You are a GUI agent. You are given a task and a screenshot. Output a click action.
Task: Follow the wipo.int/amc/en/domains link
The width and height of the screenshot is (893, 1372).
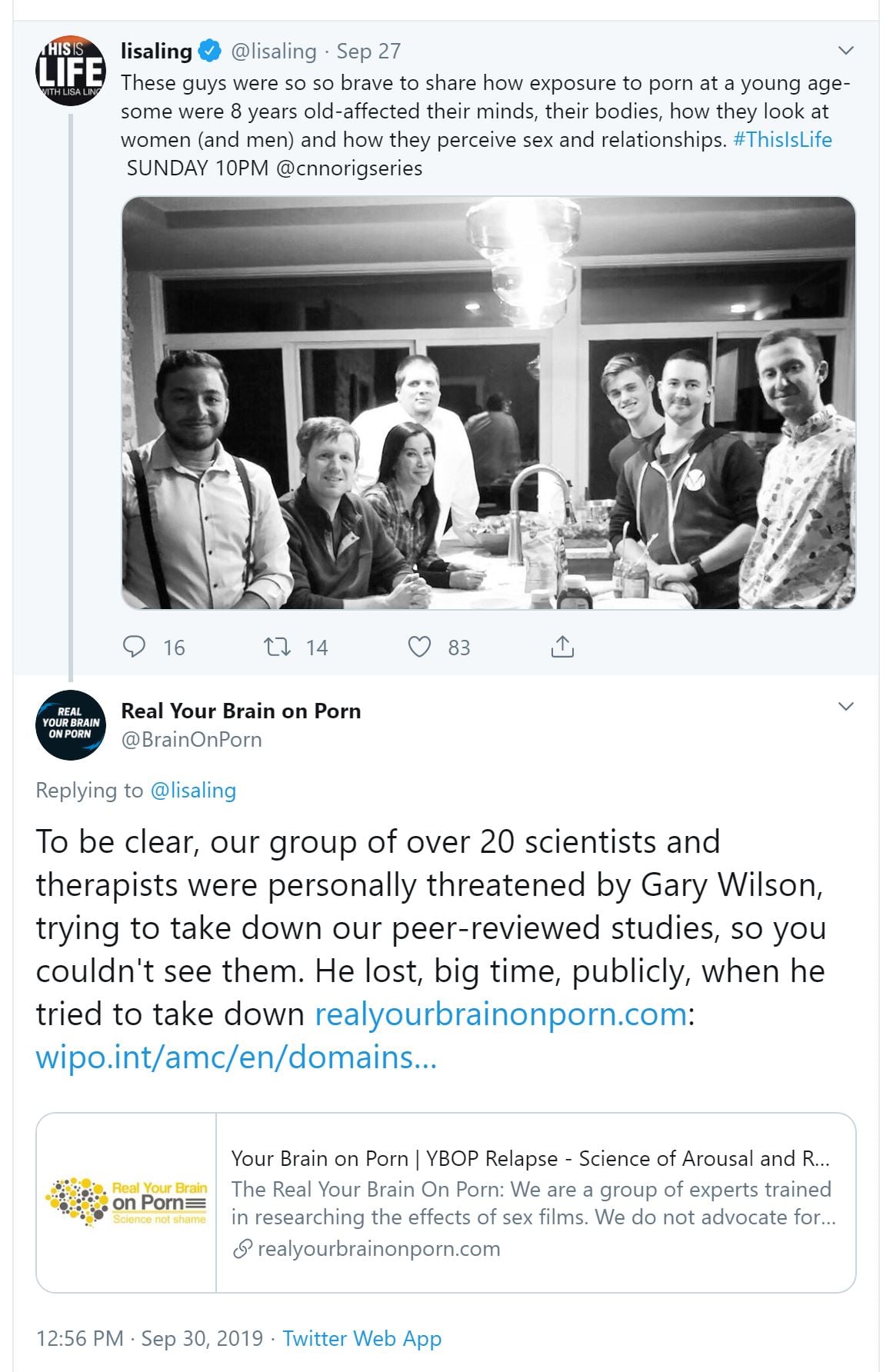coord(236,1057)
